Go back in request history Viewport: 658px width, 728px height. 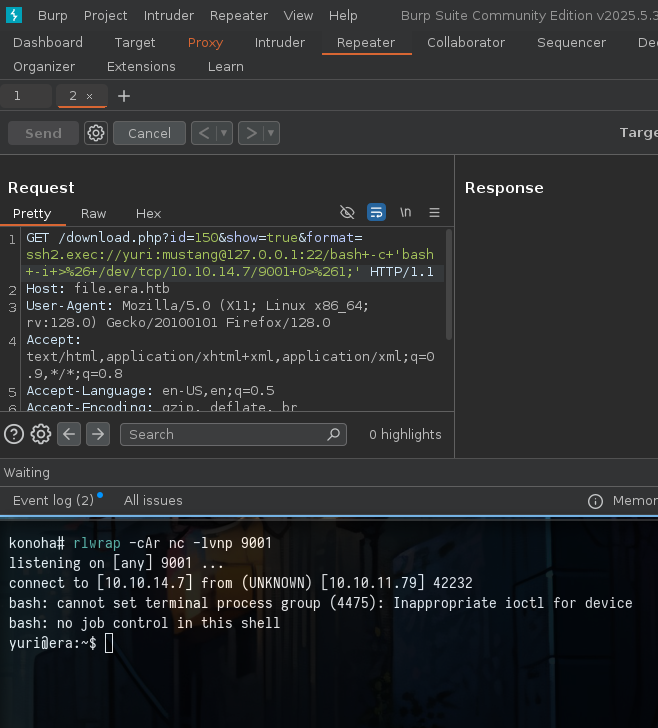pyautogui.click(x=203, y=133)
